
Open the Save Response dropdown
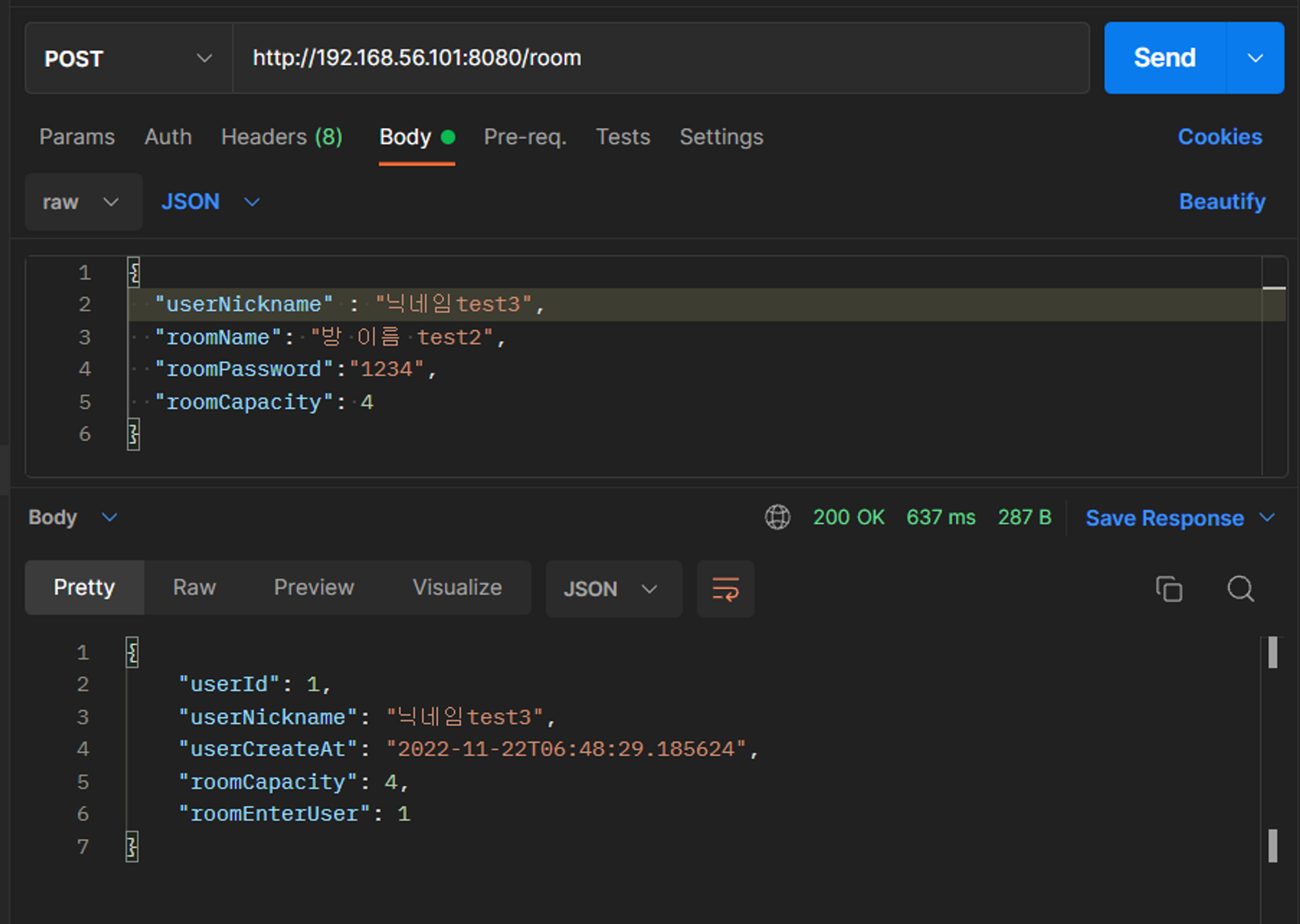1180,518
